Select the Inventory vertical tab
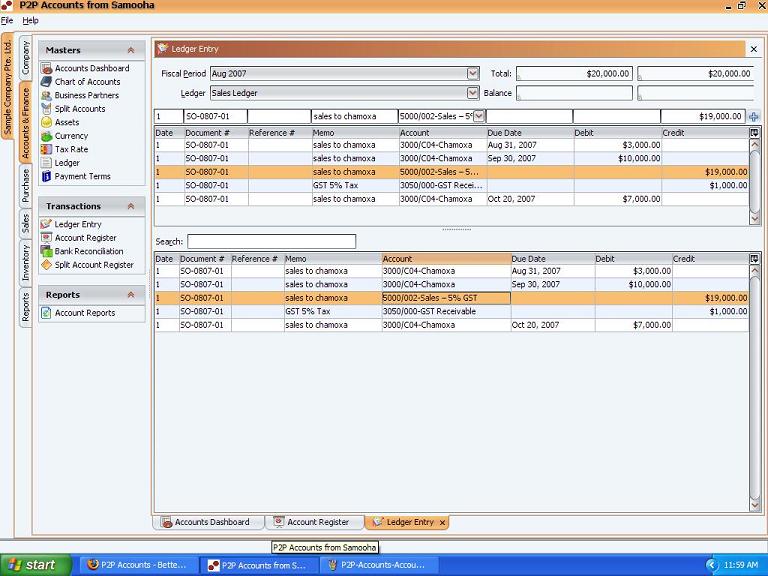Image resolution: width=768 pixels, height=576 pixels. pos(26,263)
